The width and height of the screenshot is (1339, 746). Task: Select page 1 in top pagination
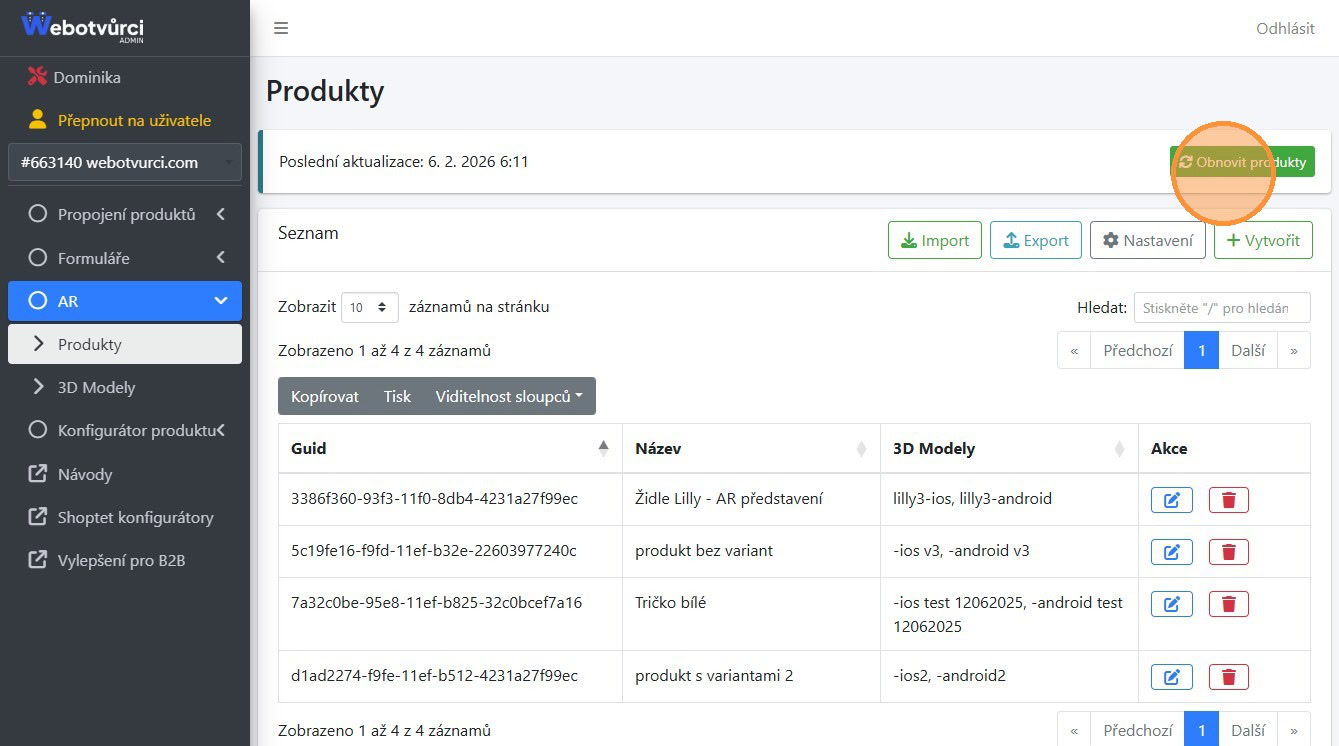pyautogui.click(x=1201, y=350)
